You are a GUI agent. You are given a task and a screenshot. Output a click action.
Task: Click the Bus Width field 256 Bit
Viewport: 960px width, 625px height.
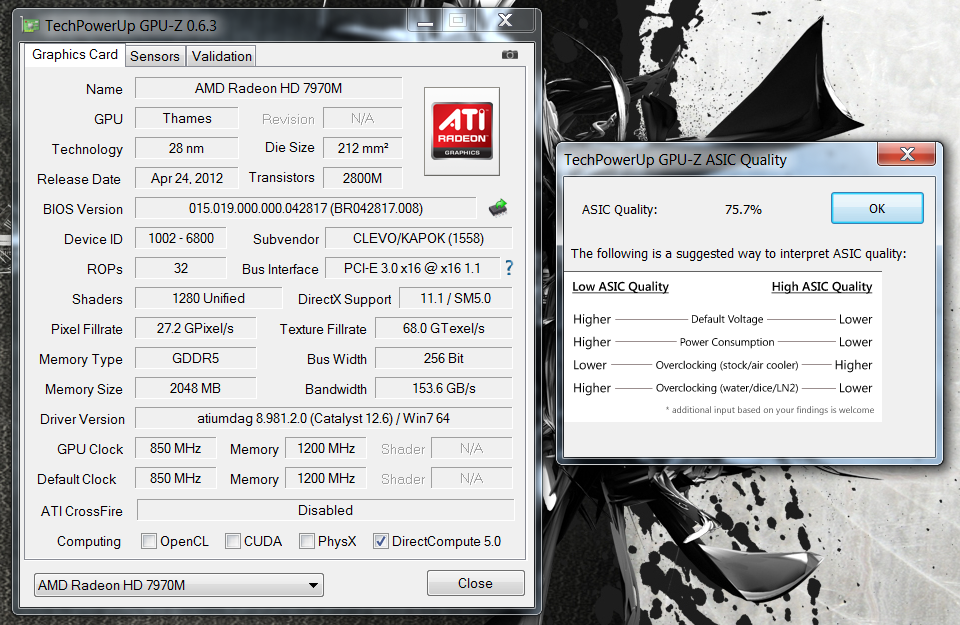(x=444, y=358)
